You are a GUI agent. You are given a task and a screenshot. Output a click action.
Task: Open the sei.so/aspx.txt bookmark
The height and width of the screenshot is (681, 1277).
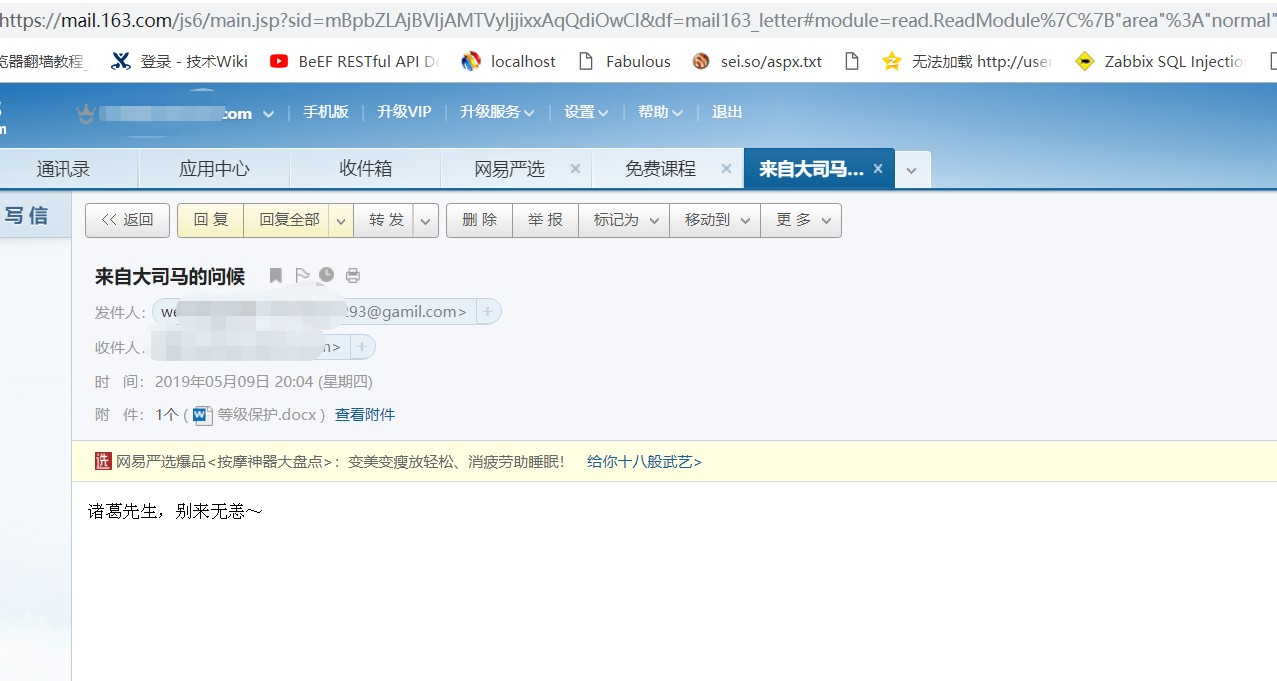[x=757, y=62]
